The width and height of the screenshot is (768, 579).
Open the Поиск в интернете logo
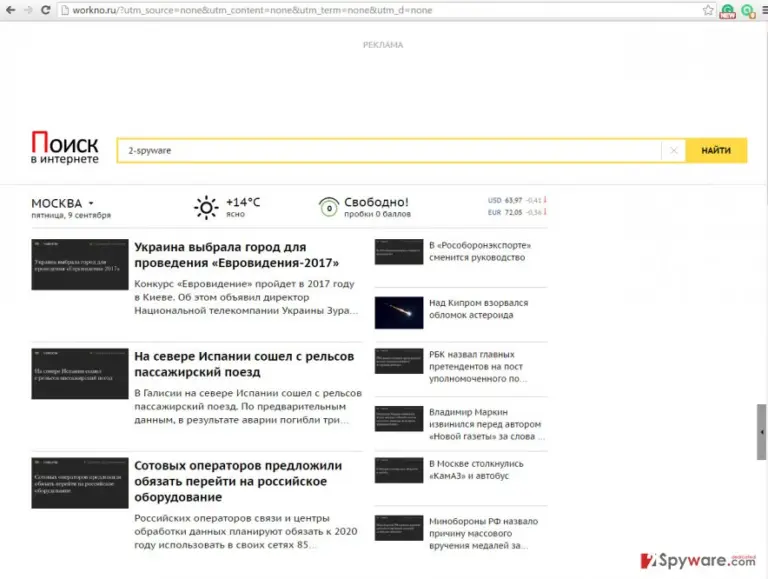(x=65, y=147)
